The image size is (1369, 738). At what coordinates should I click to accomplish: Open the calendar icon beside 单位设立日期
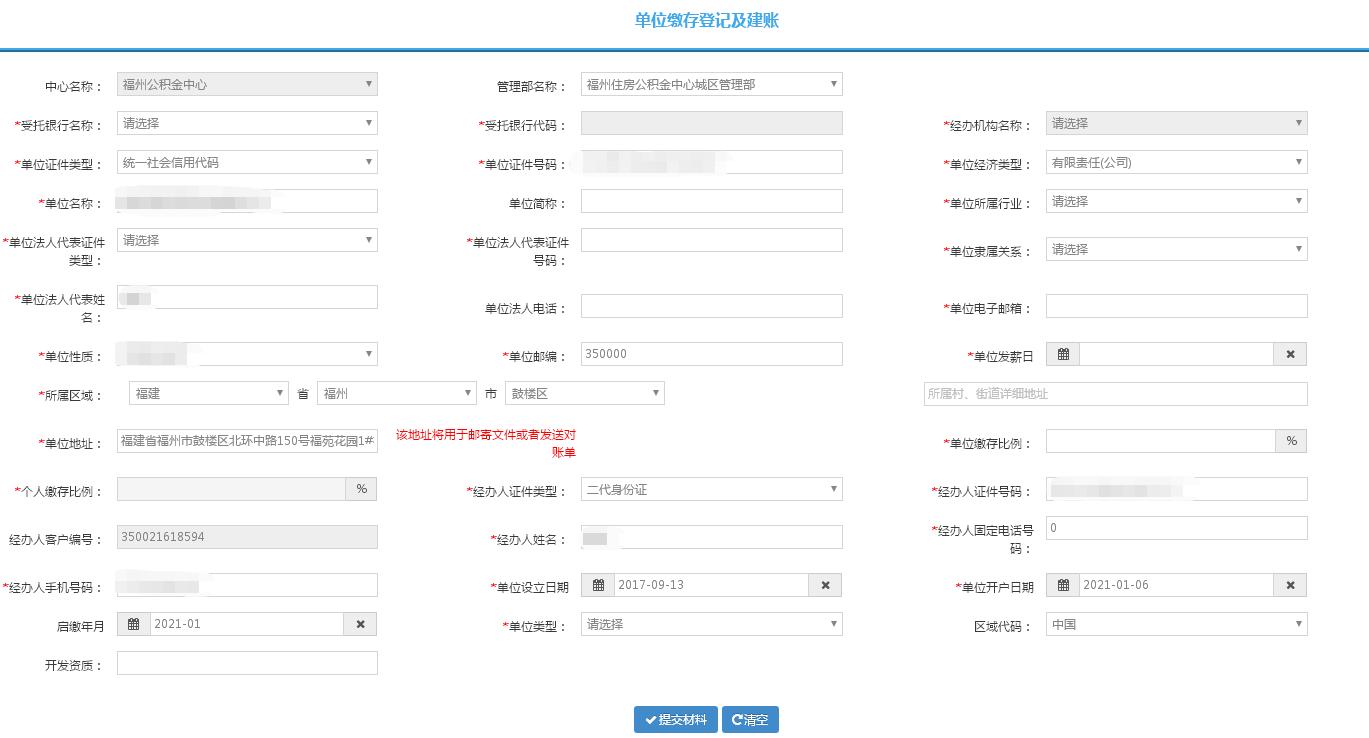[x=596, y=584]
